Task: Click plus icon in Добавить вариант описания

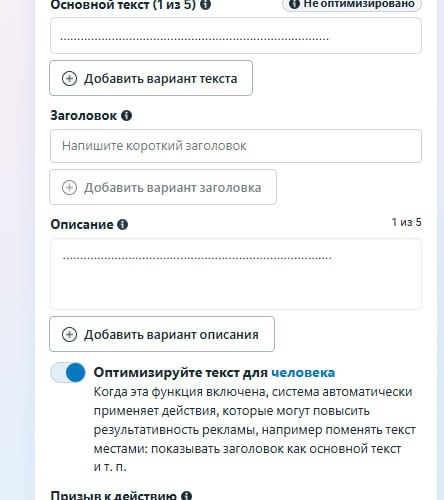Action: click(69, 334)
